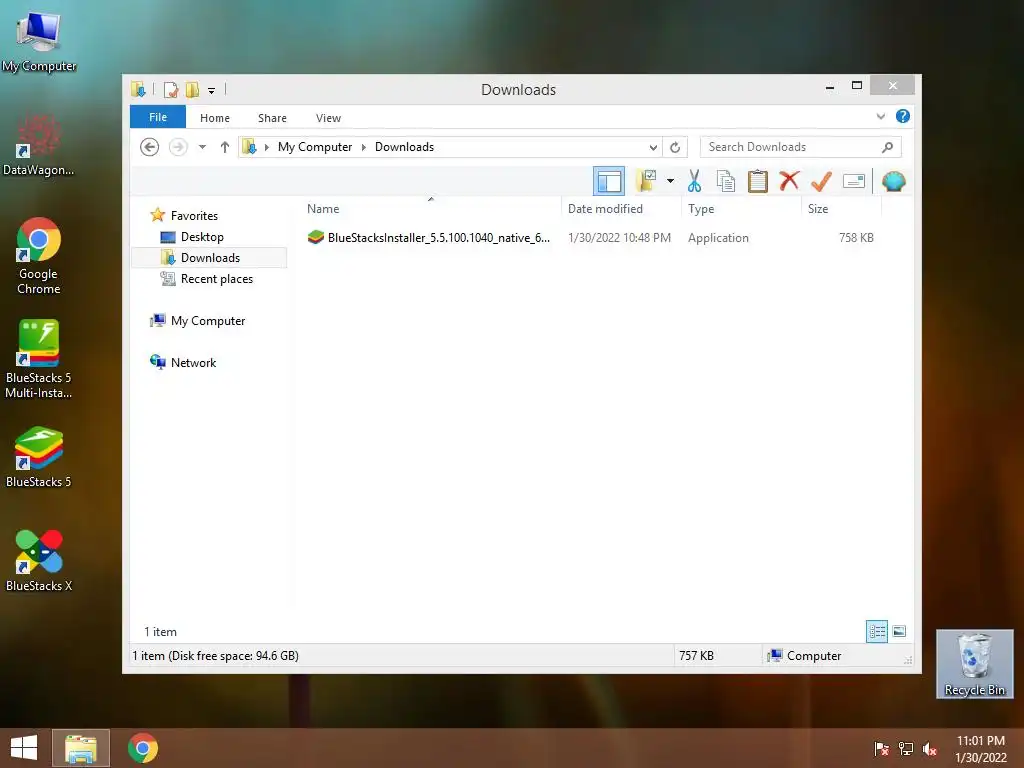Launch Google Chrome desktop shortcut
This screenshot has width=1024, height=768.
coord(39,256)
